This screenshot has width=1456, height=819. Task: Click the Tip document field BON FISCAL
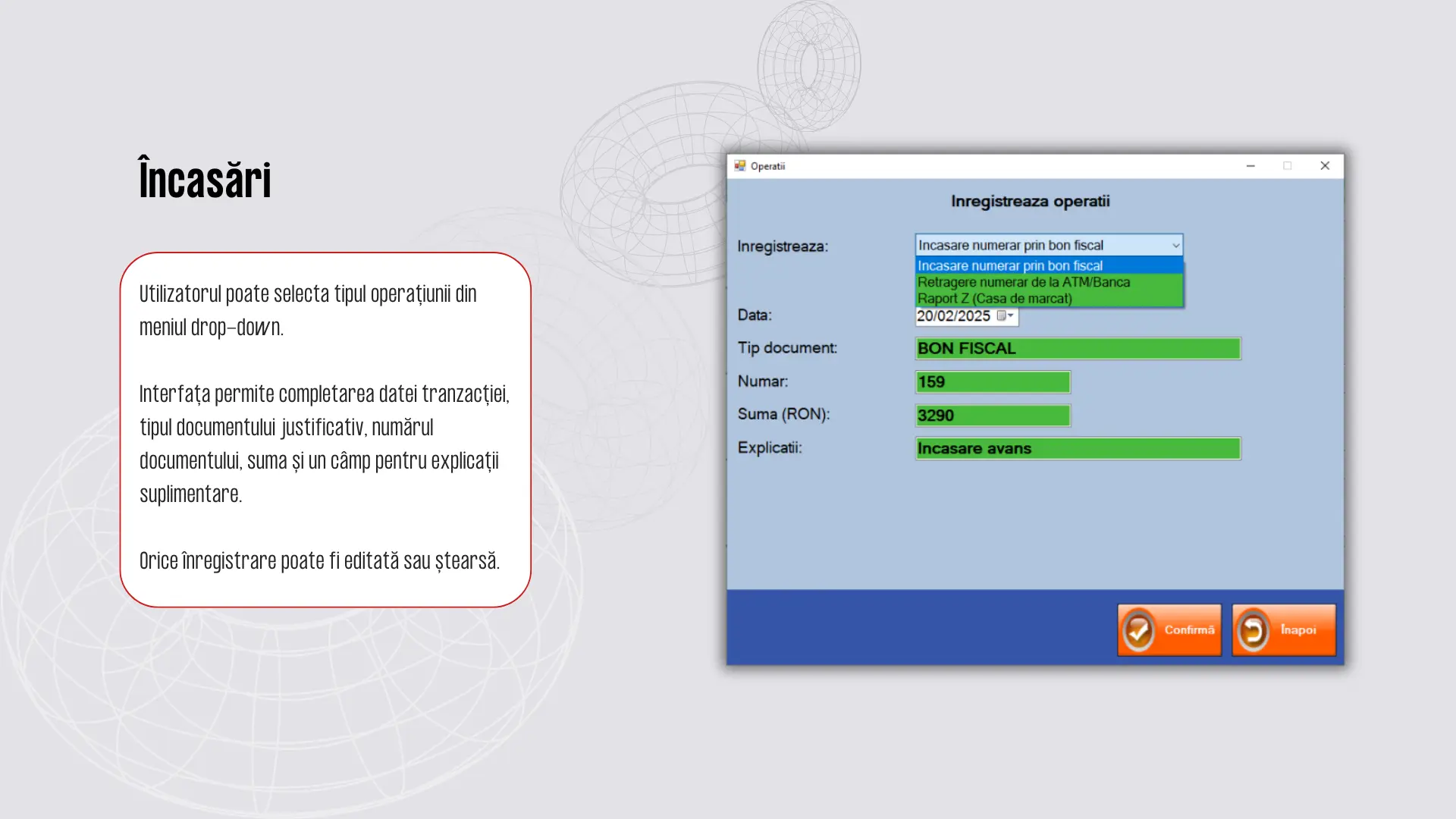[1078, 349]
